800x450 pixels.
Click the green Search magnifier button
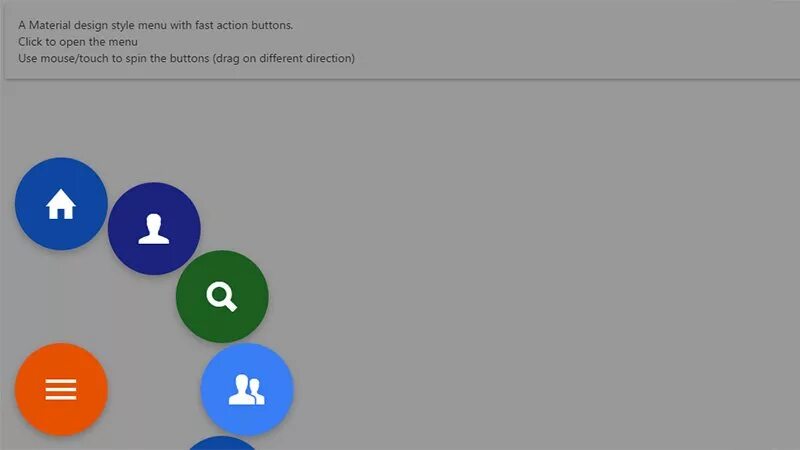[x=222, y=296]
